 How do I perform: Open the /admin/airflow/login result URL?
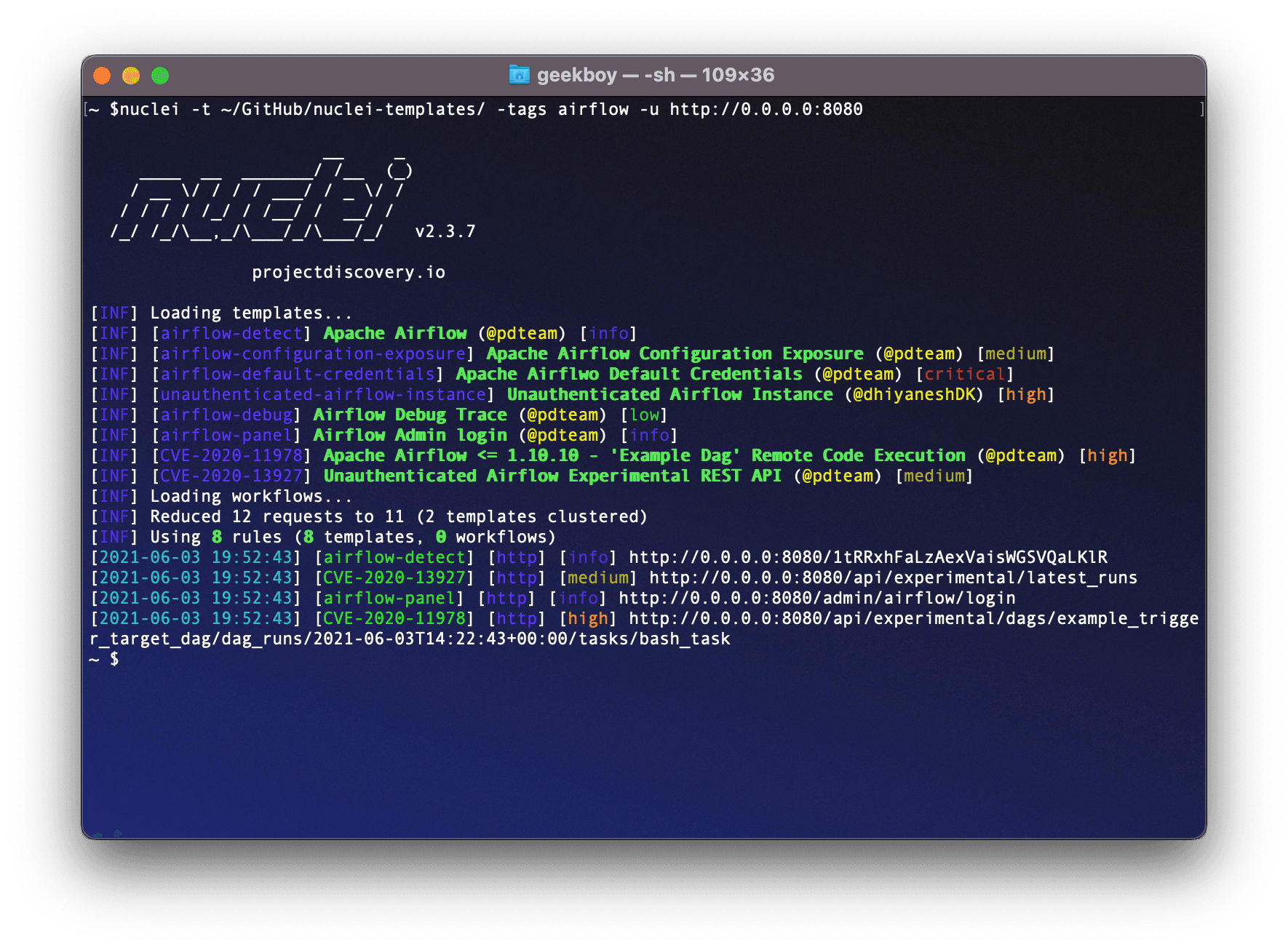coord(816,598)
